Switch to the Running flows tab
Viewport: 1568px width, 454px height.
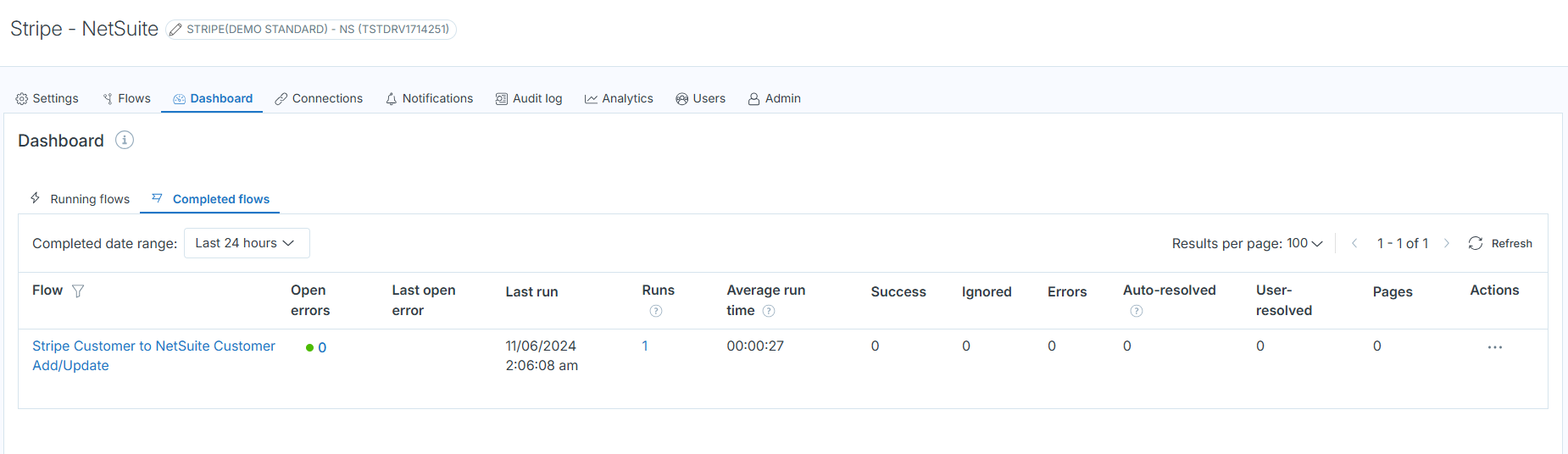[81, 199]
